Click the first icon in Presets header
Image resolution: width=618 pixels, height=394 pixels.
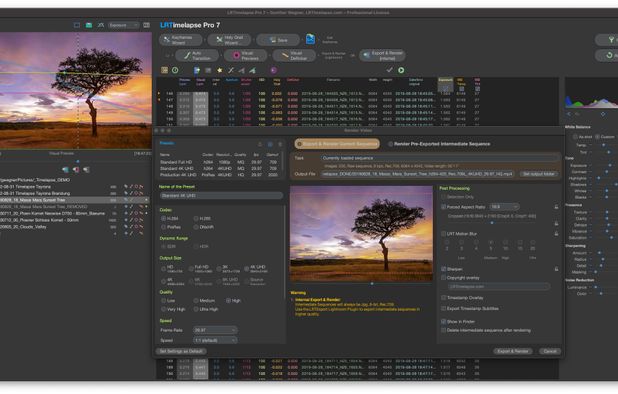point(260,144)
